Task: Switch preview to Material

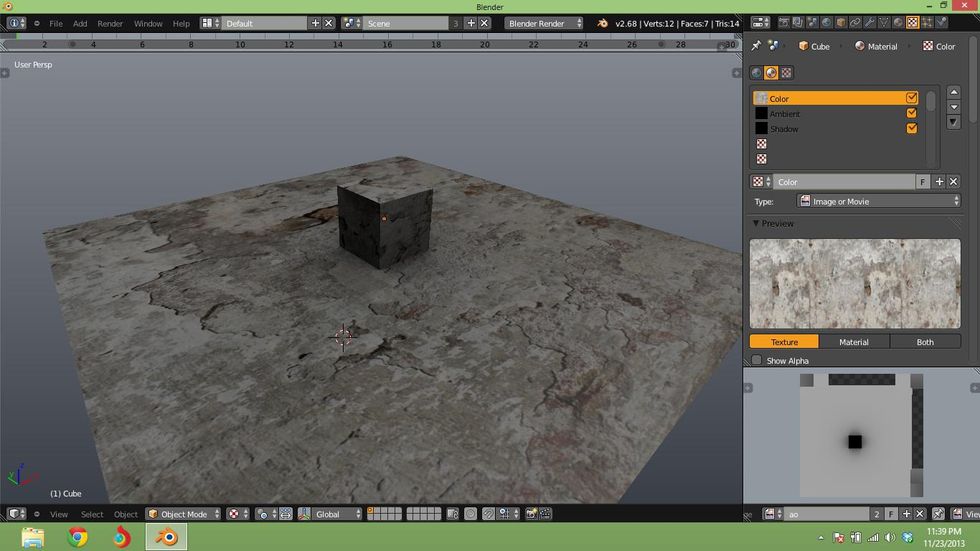Action: (x=853, y=342)
